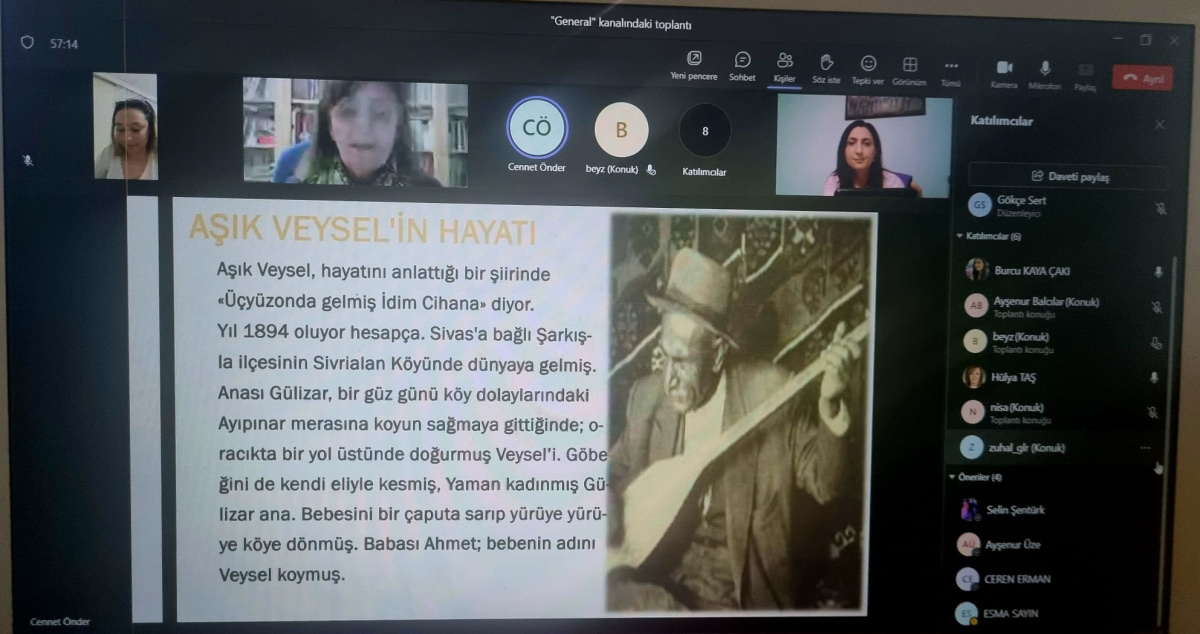Click the self-view video thumbnail
Screen dimensions: 1200x634
pos(125,126)
